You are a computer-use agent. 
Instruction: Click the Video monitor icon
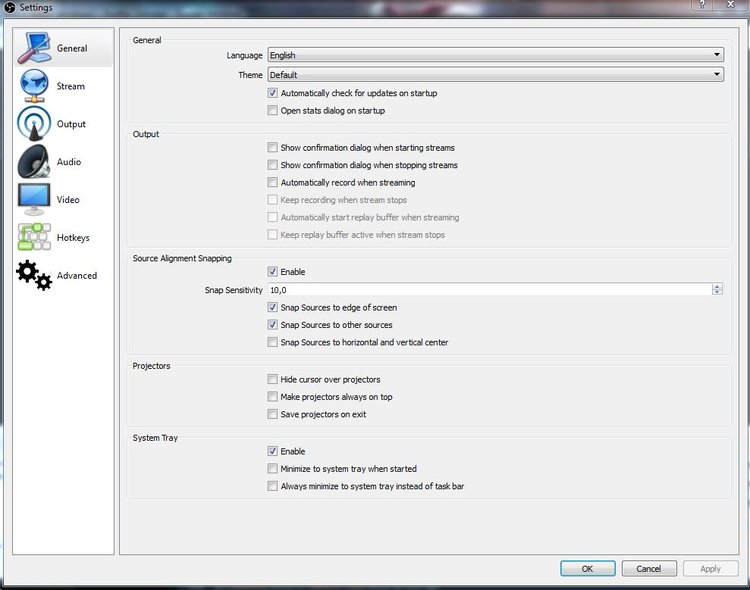(34, 199)
